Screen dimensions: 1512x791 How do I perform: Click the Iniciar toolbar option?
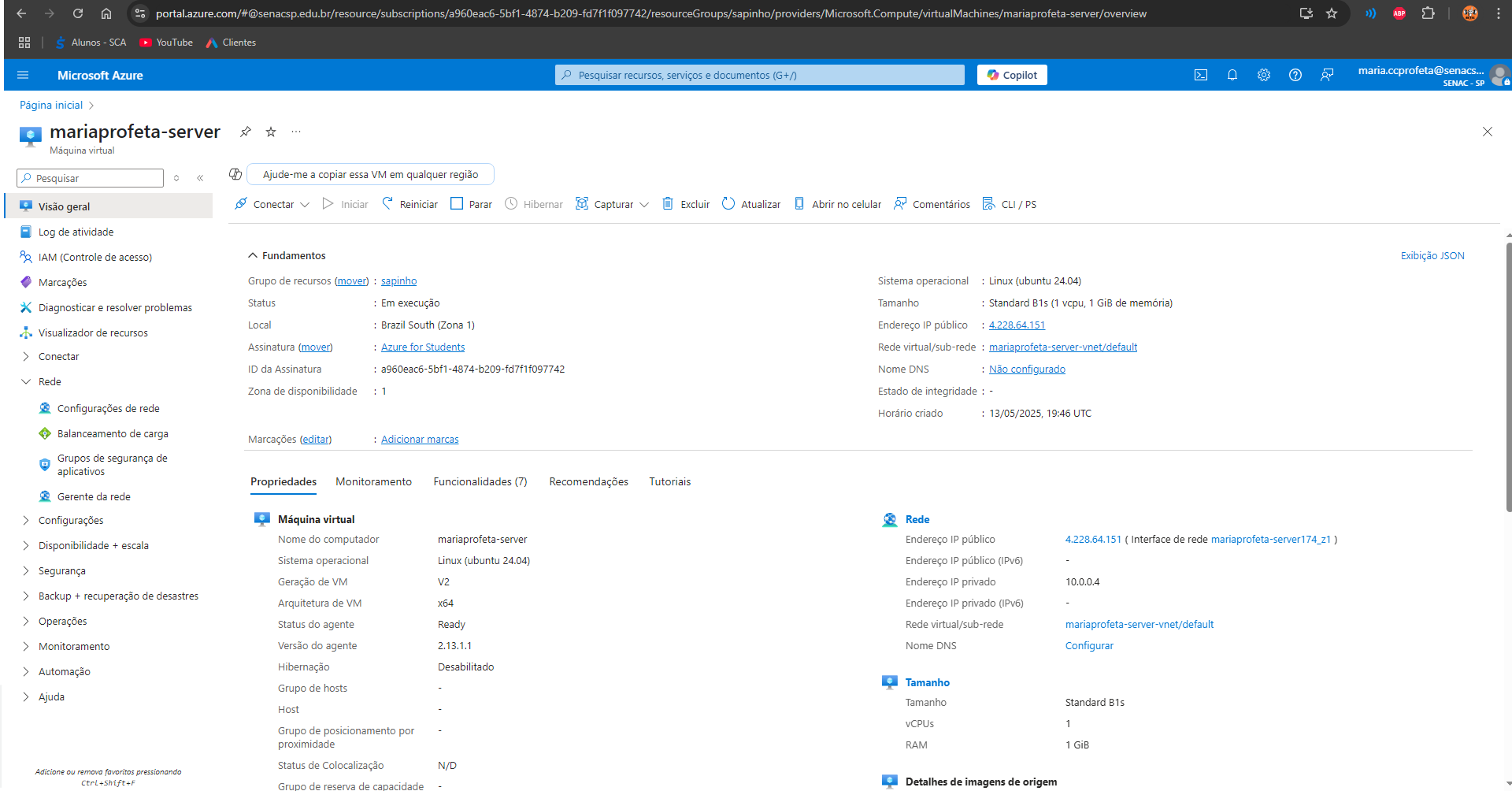(345, 204)
